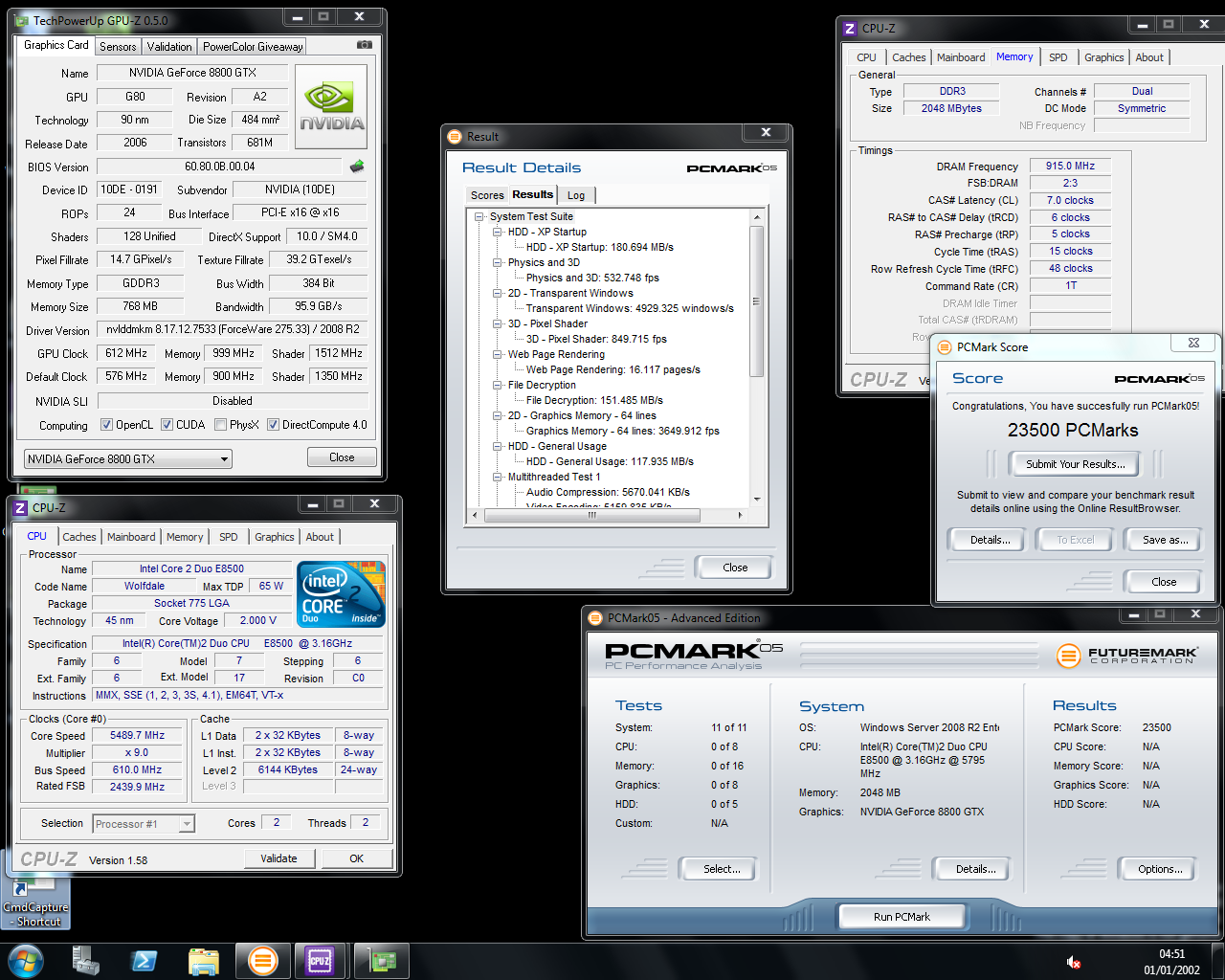Screen dimensions: 1225x980
Task: Open the SPD tab in CPU-Z Memory window
Action: point(1058,57)
